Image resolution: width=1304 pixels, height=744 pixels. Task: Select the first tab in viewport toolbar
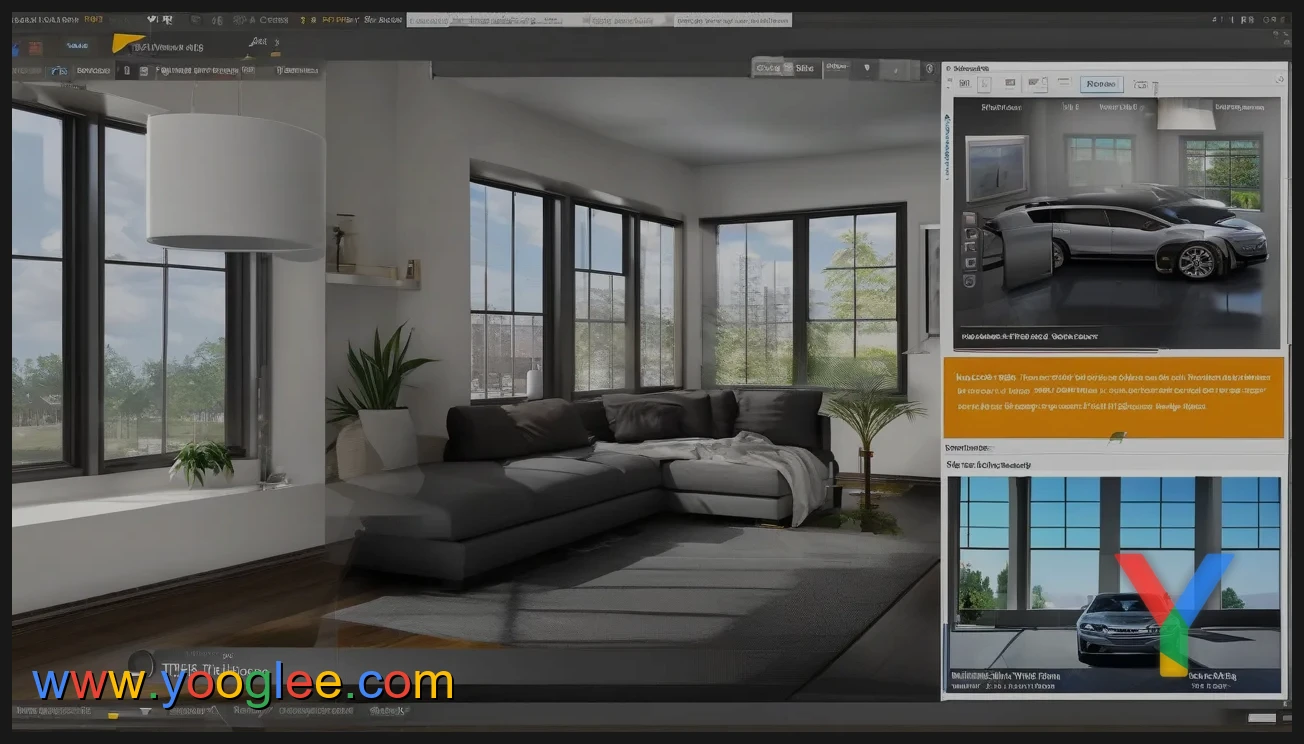[x=769, y=68]
